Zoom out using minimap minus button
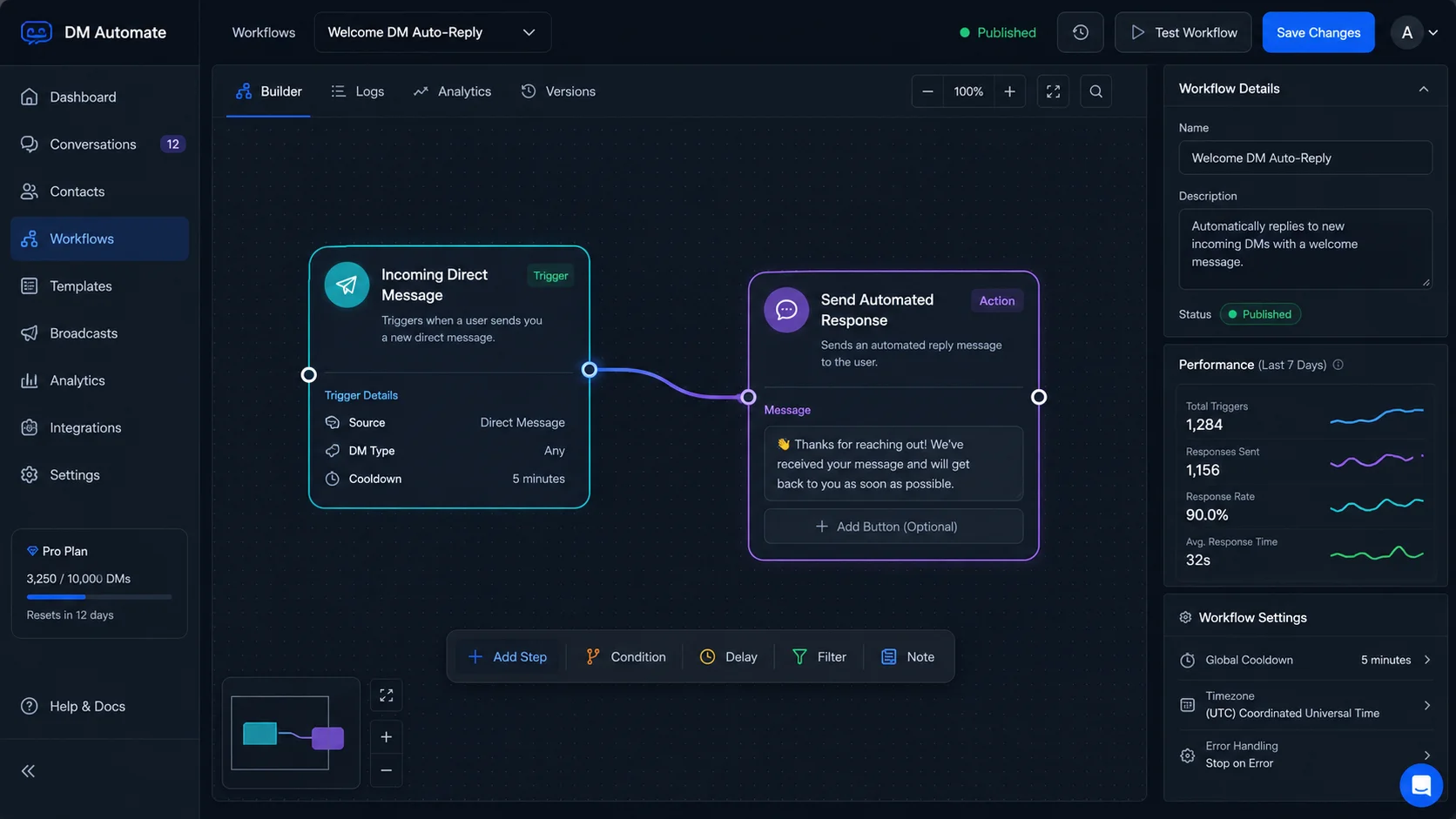1456x819 pixels. [386, 770]
